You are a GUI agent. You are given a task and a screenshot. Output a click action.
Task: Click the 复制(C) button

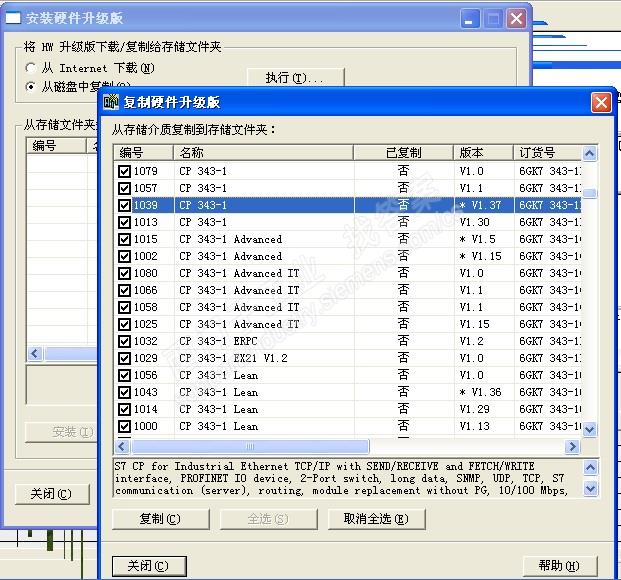(x=160, y=519)
